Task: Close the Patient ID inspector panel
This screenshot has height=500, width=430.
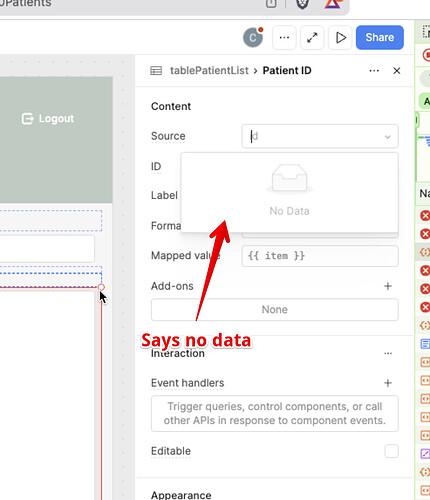Action: (x=397, y=71)
